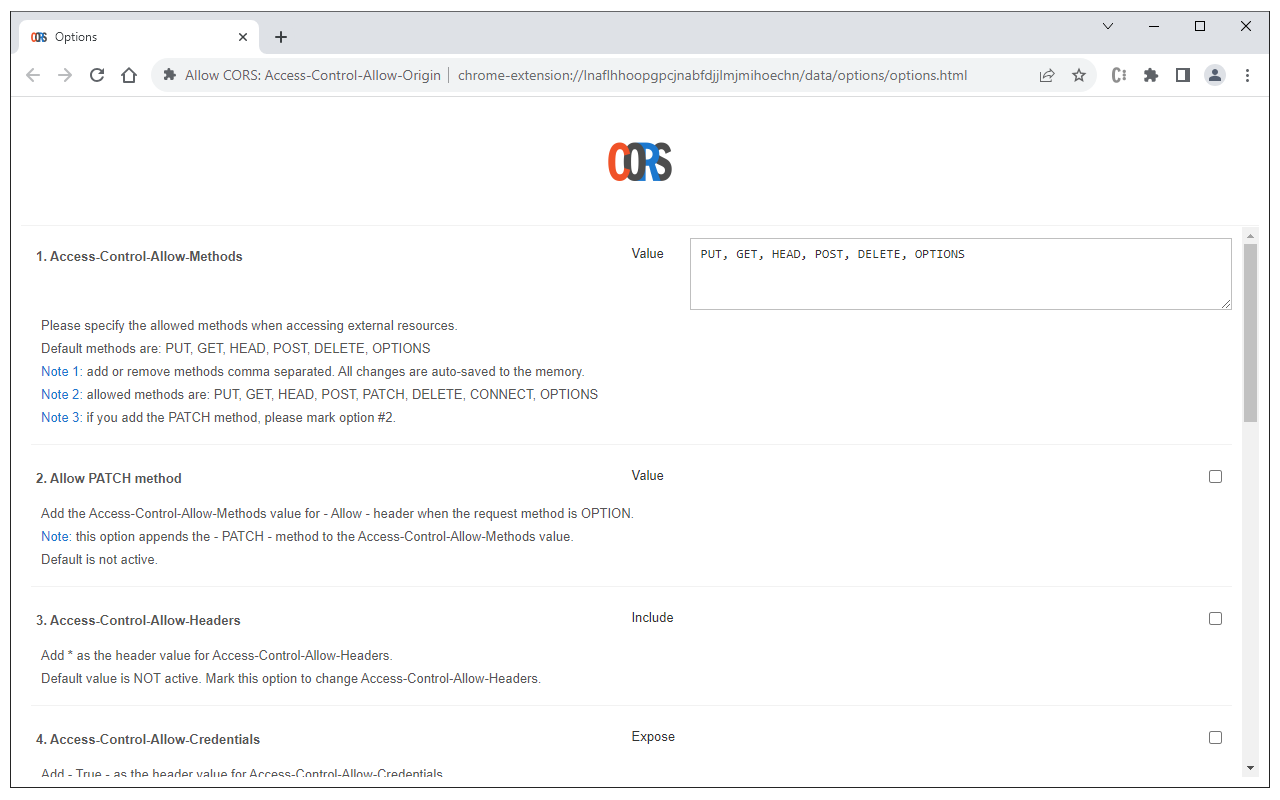Open a new browser tab
Image resolution: width=1280 pixels, height=800 pixels.
[x=281, y=36]
